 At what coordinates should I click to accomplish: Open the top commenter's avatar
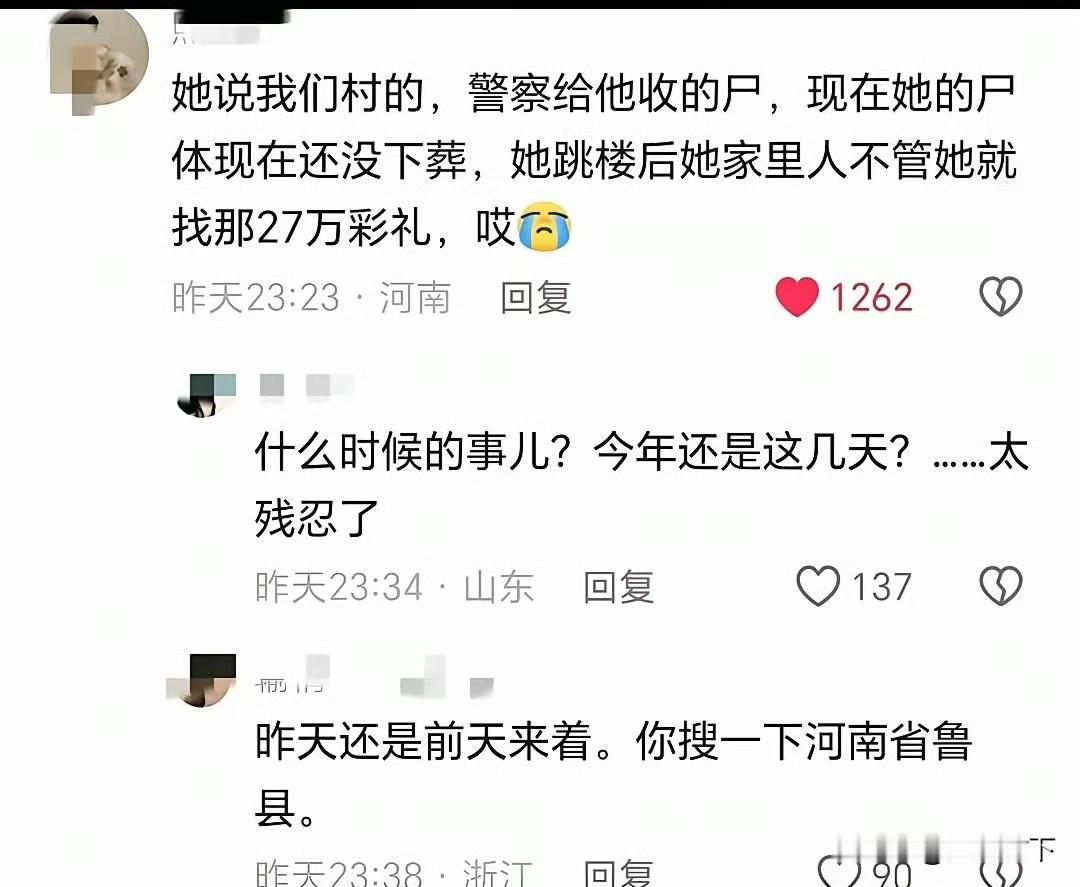click(99, 63)
